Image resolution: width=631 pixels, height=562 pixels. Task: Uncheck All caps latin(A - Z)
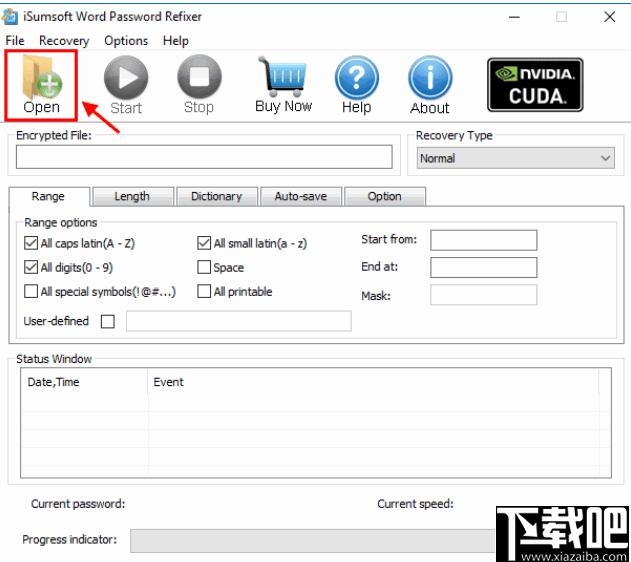[31, 243]
